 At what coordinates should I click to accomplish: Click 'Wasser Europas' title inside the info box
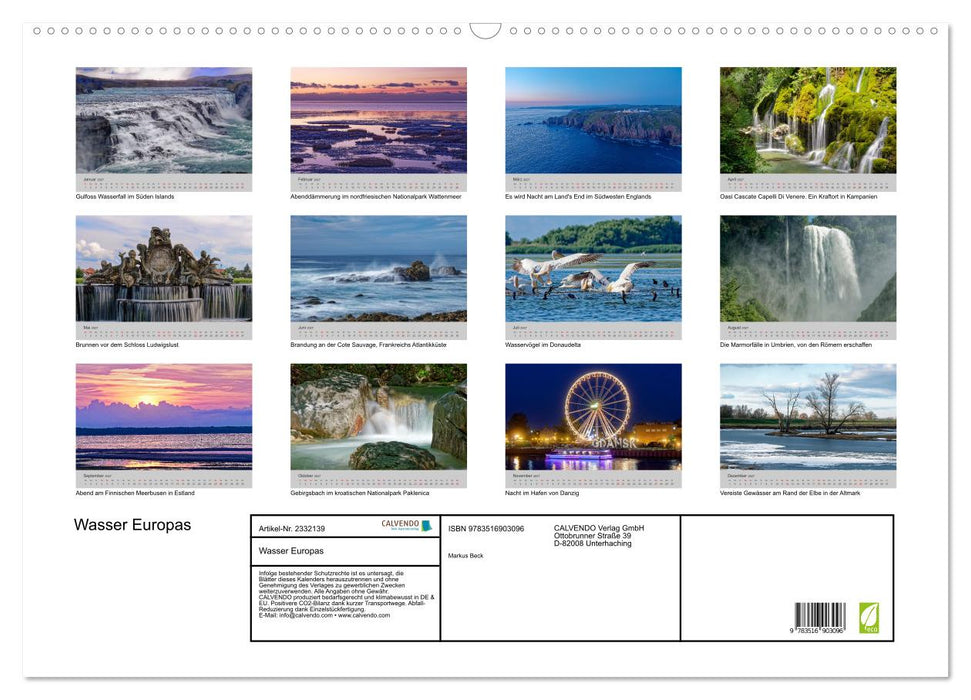(291, 551)
